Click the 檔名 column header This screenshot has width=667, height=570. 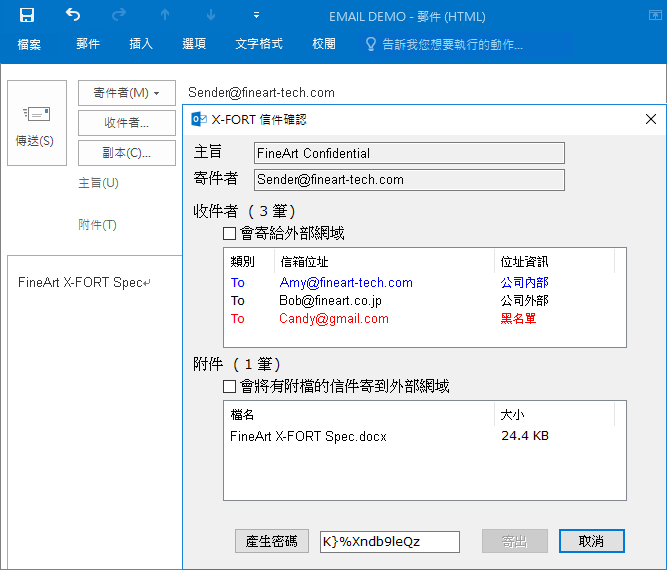coord(359,414)
